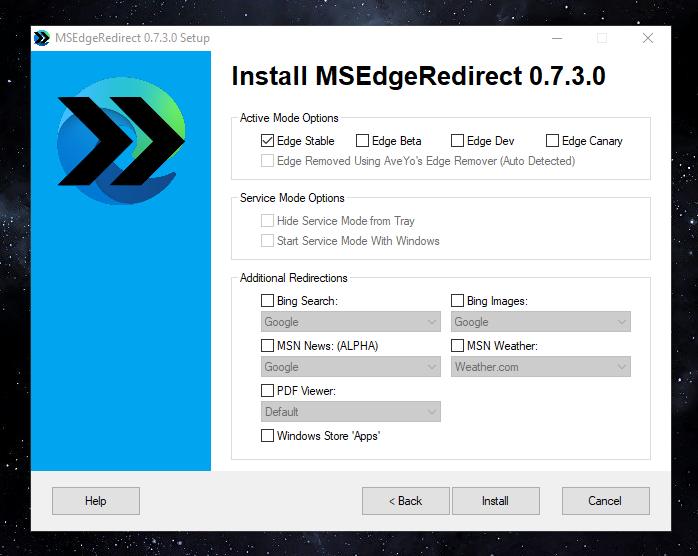This screenshot has height=556, width=698.
Task: Check the Edge Canary option
Action: (x=552, y=141)
